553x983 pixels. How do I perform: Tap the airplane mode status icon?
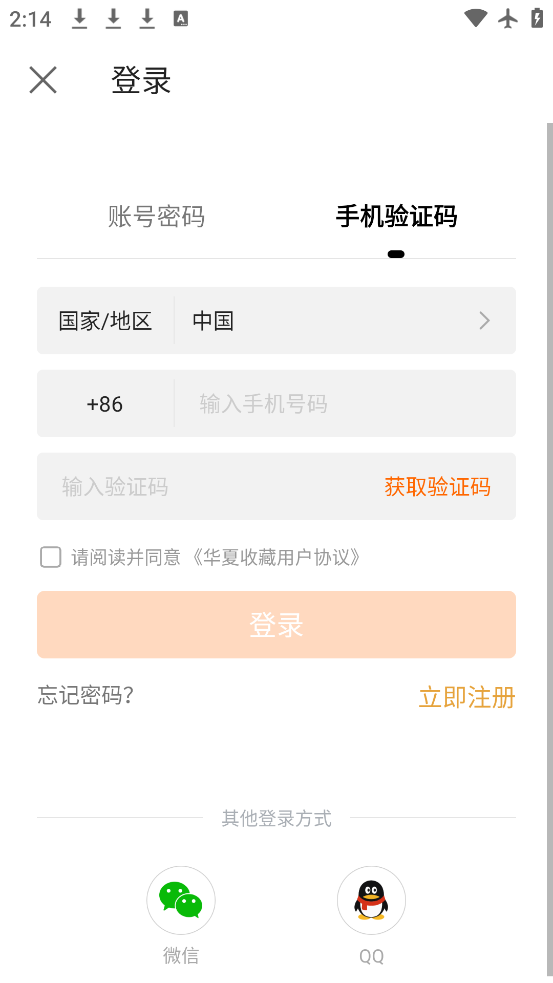pos(508,18)
